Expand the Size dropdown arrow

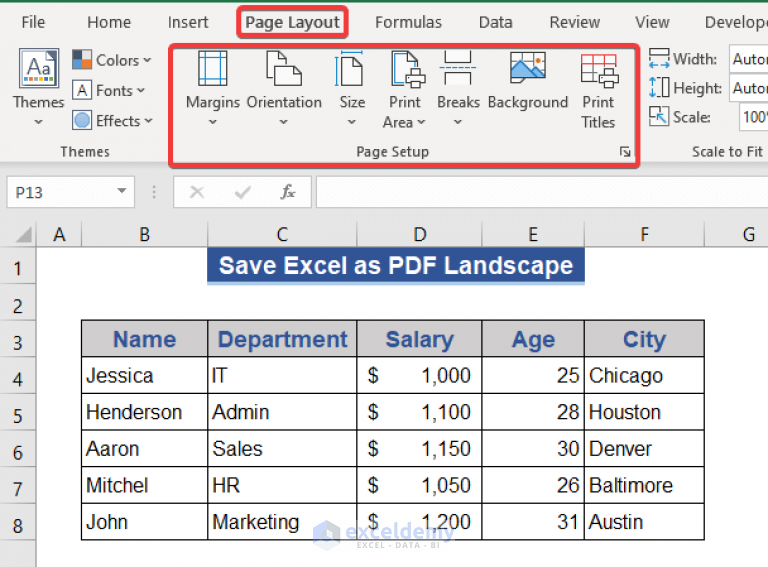point(352,122)
